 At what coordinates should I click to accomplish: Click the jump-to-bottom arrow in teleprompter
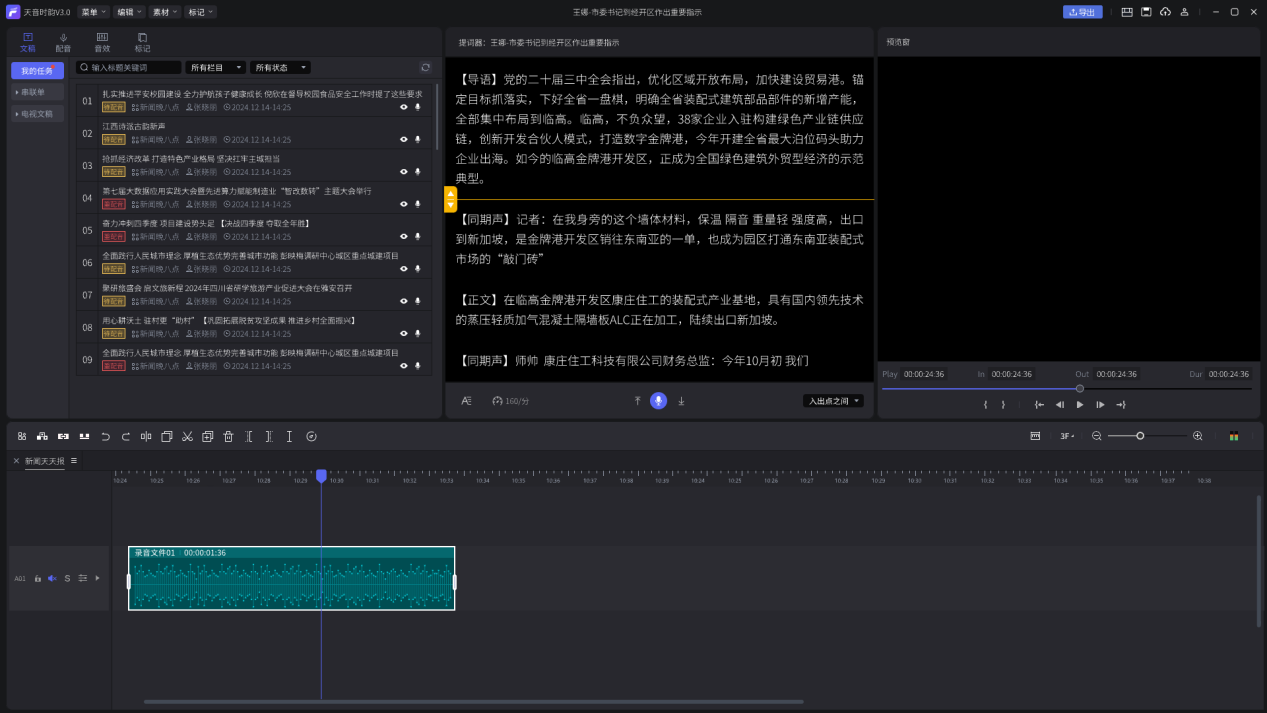(681, 401)
